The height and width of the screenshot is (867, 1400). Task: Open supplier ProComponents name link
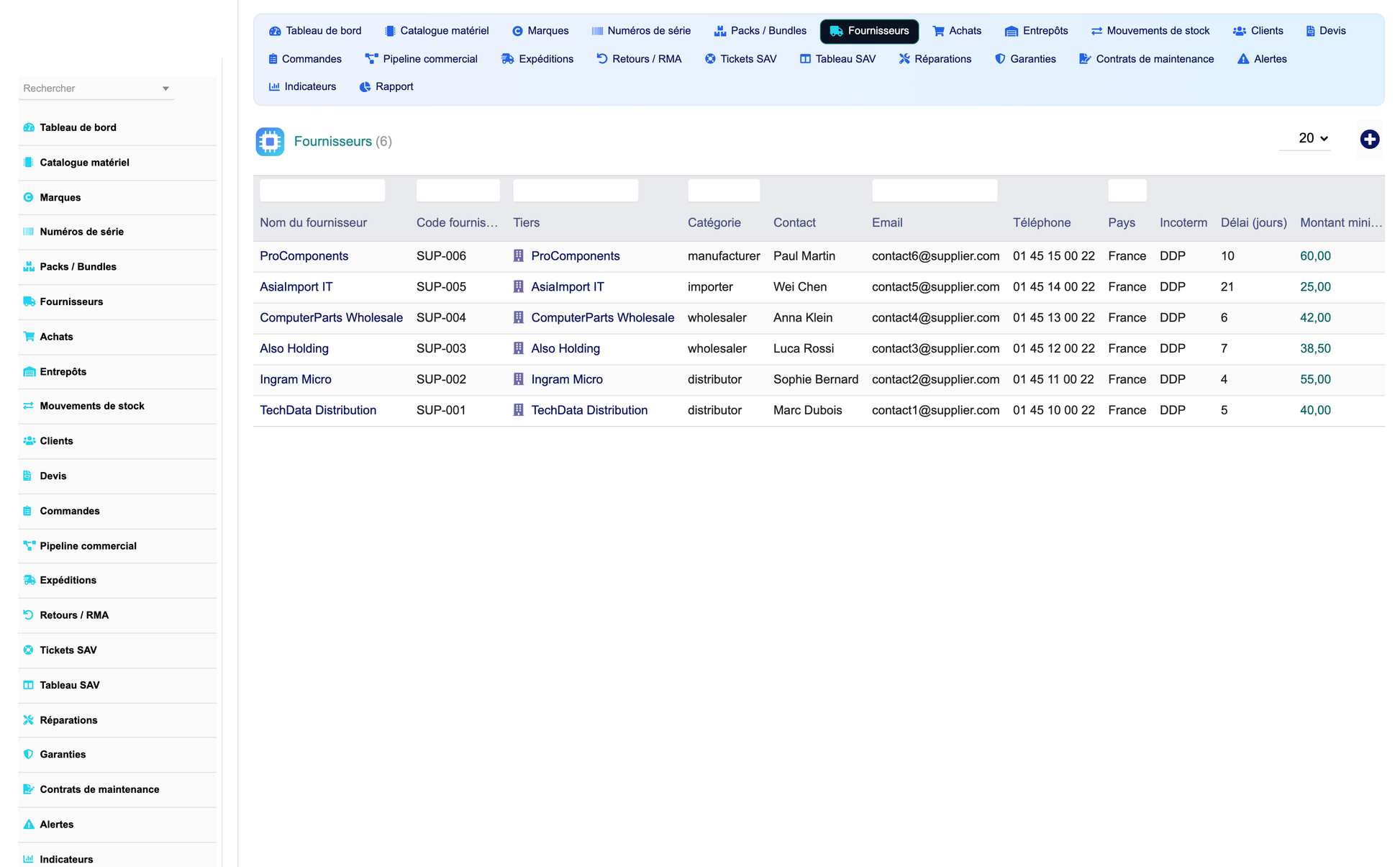coord(304,255)
